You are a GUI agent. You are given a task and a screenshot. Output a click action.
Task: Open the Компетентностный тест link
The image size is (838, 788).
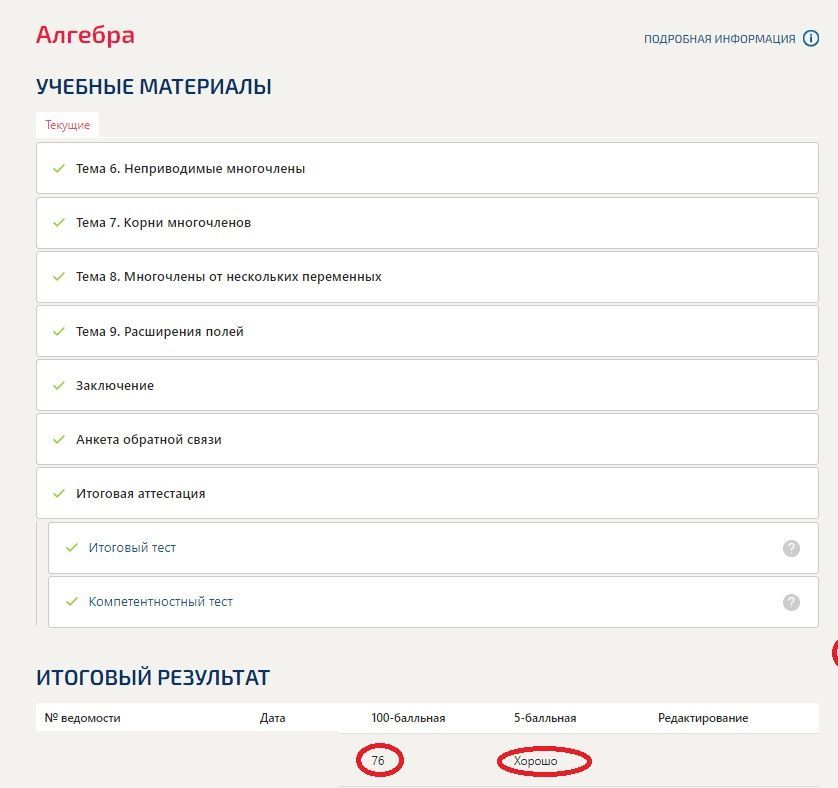point(160,601)
